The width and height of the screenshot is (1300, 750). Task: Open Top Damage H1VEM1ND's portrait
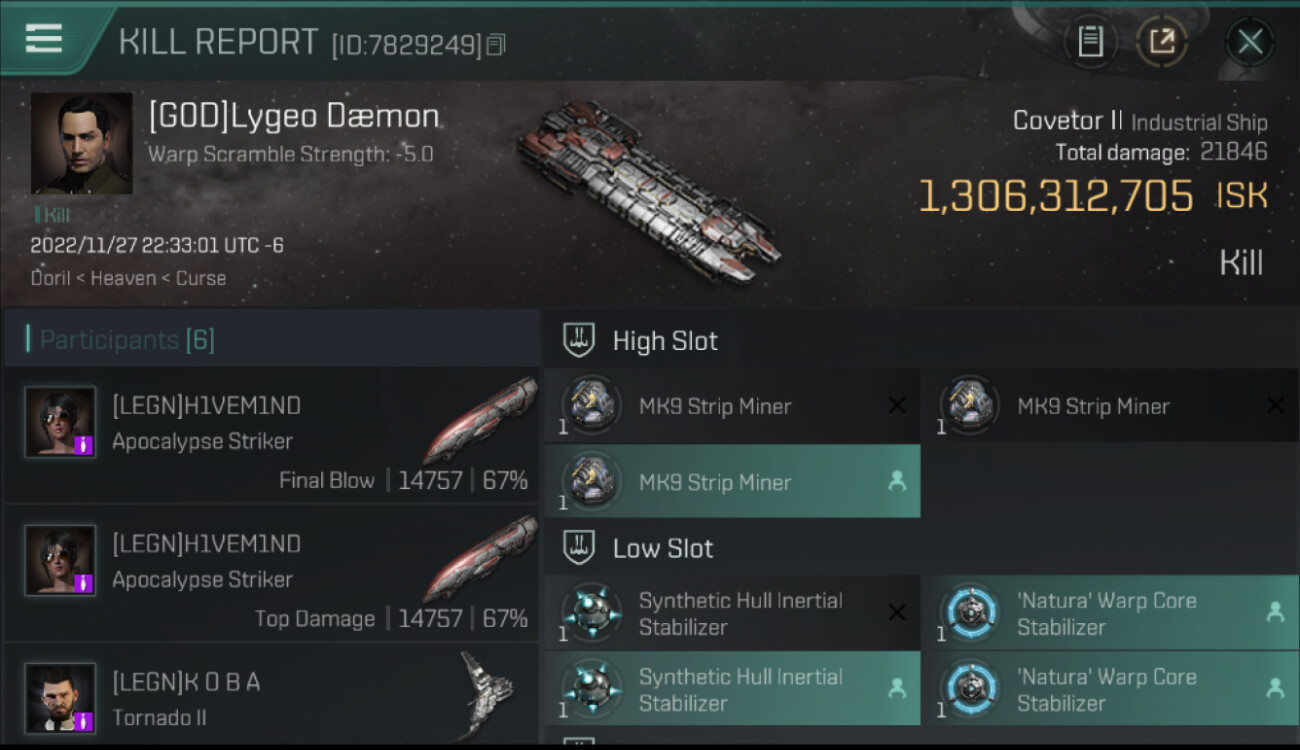click(x=60, y=560)
